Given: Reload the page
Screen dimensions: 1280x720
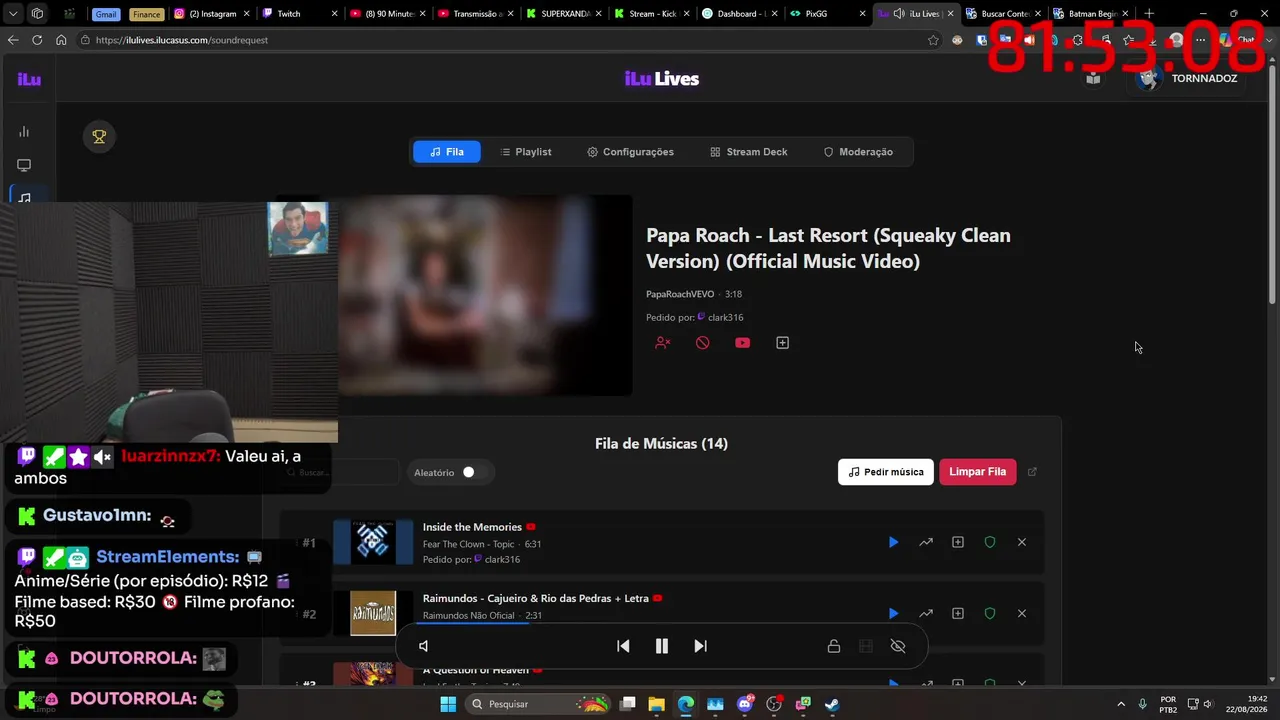Looking at the screenshot, I should (x=37, y=40).
